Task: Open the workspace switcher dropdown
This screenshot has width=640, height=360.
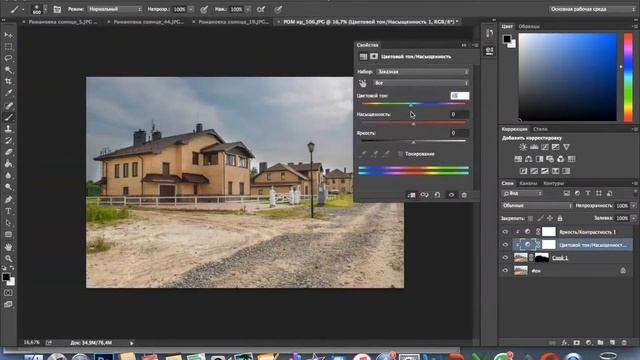Action: click(592, 9)
